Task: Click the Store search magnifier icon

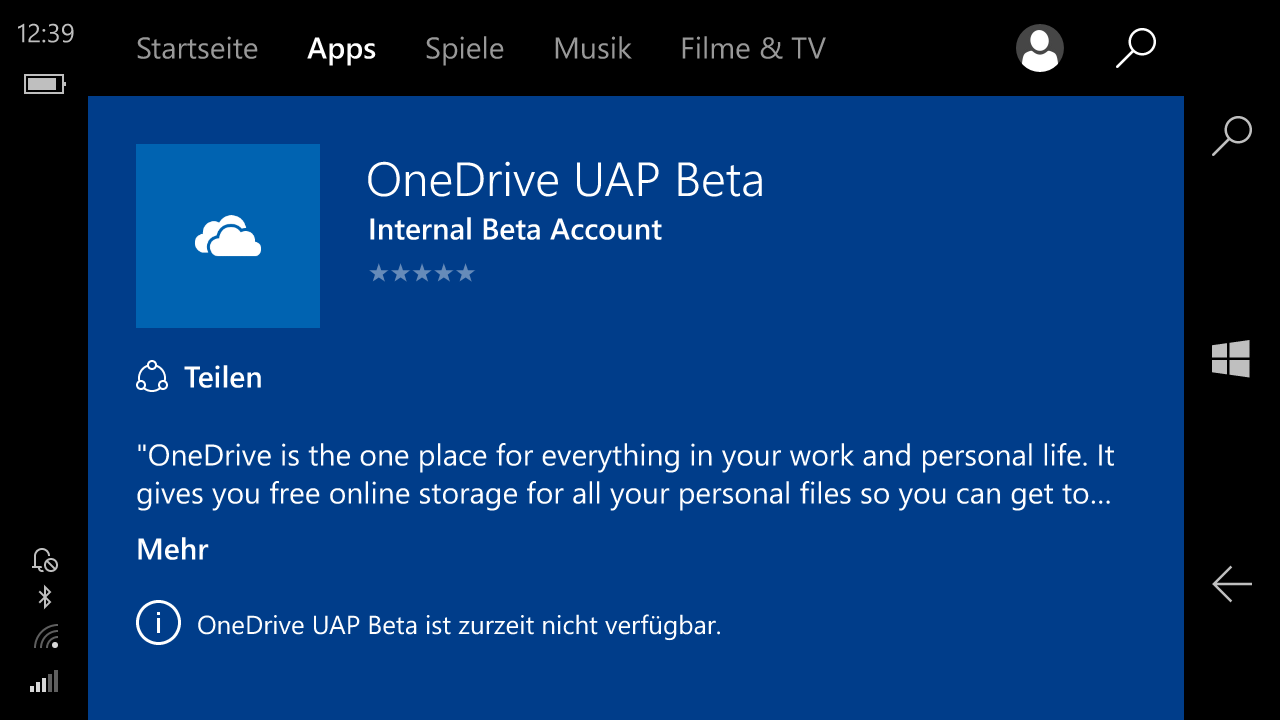Action: 1136,48
